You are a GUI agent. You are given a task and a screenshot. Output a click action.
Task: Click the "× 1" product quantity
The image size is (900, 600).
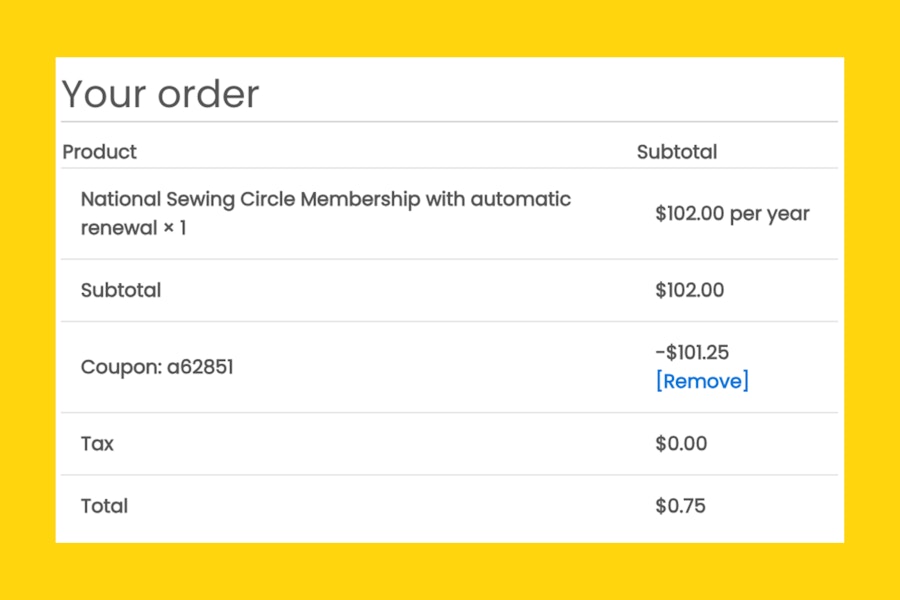click(x=175, y=228)
